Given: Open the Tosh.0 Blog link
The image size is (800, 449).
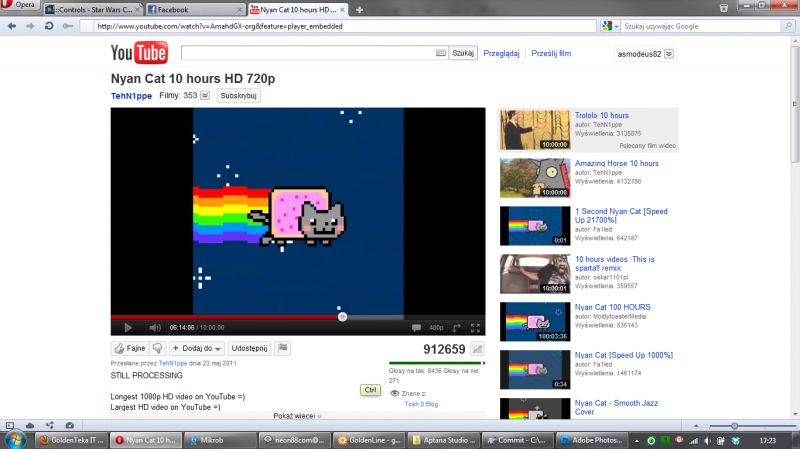Looking at the screenshot, I should (421, 404).
